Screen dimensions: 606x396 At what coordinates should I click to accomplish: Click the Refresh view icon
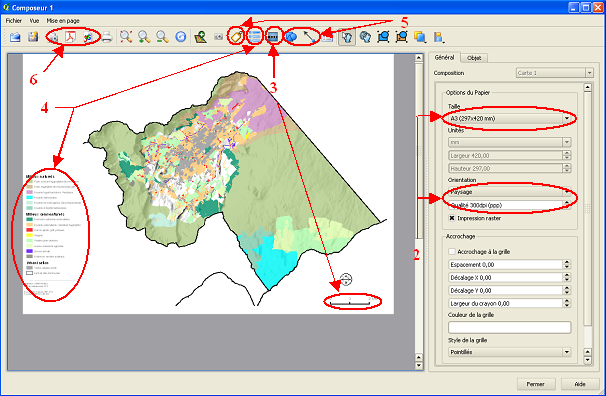pyautogui.click(x=180, y=37)
